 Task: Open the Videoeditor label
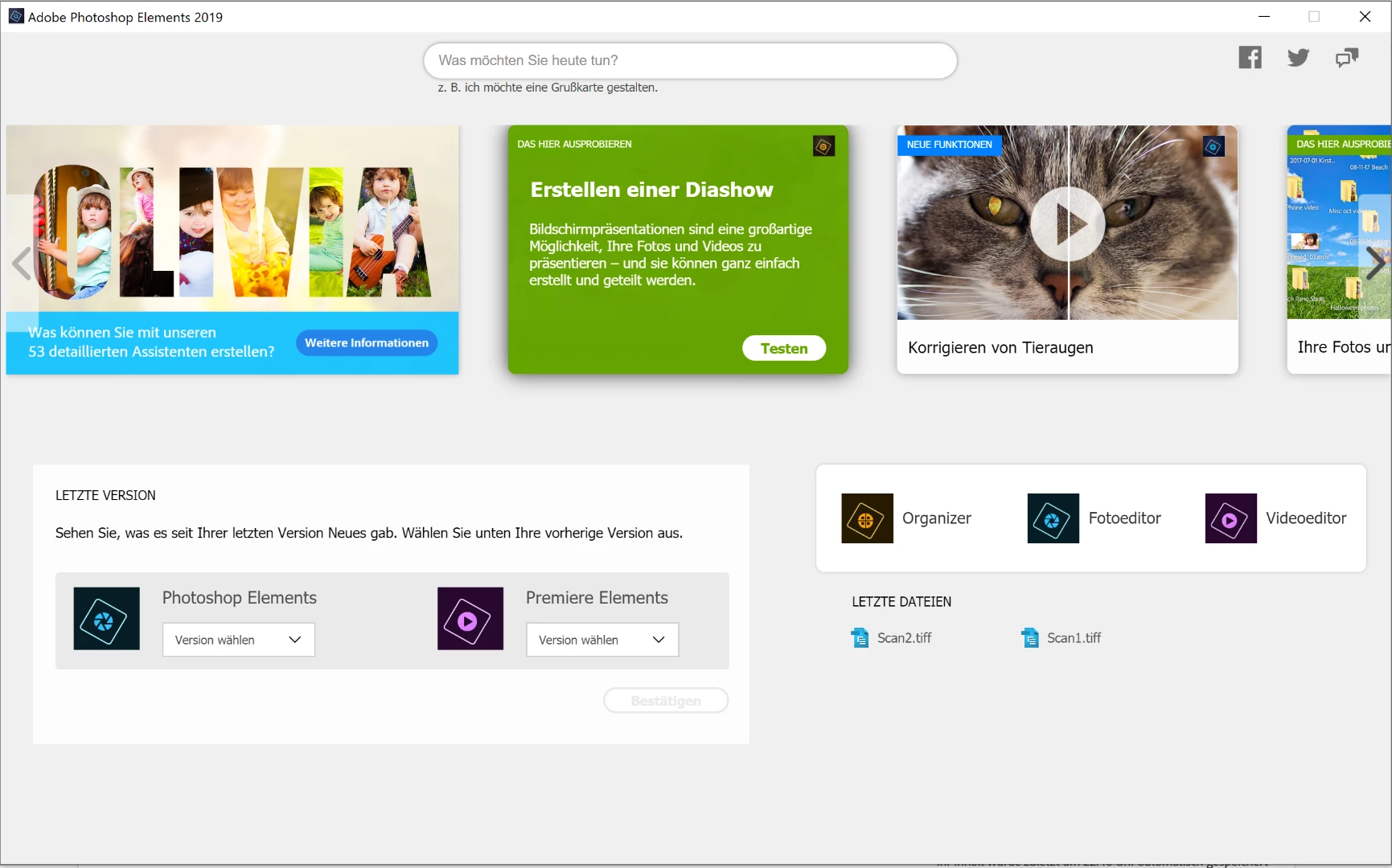1306,518
